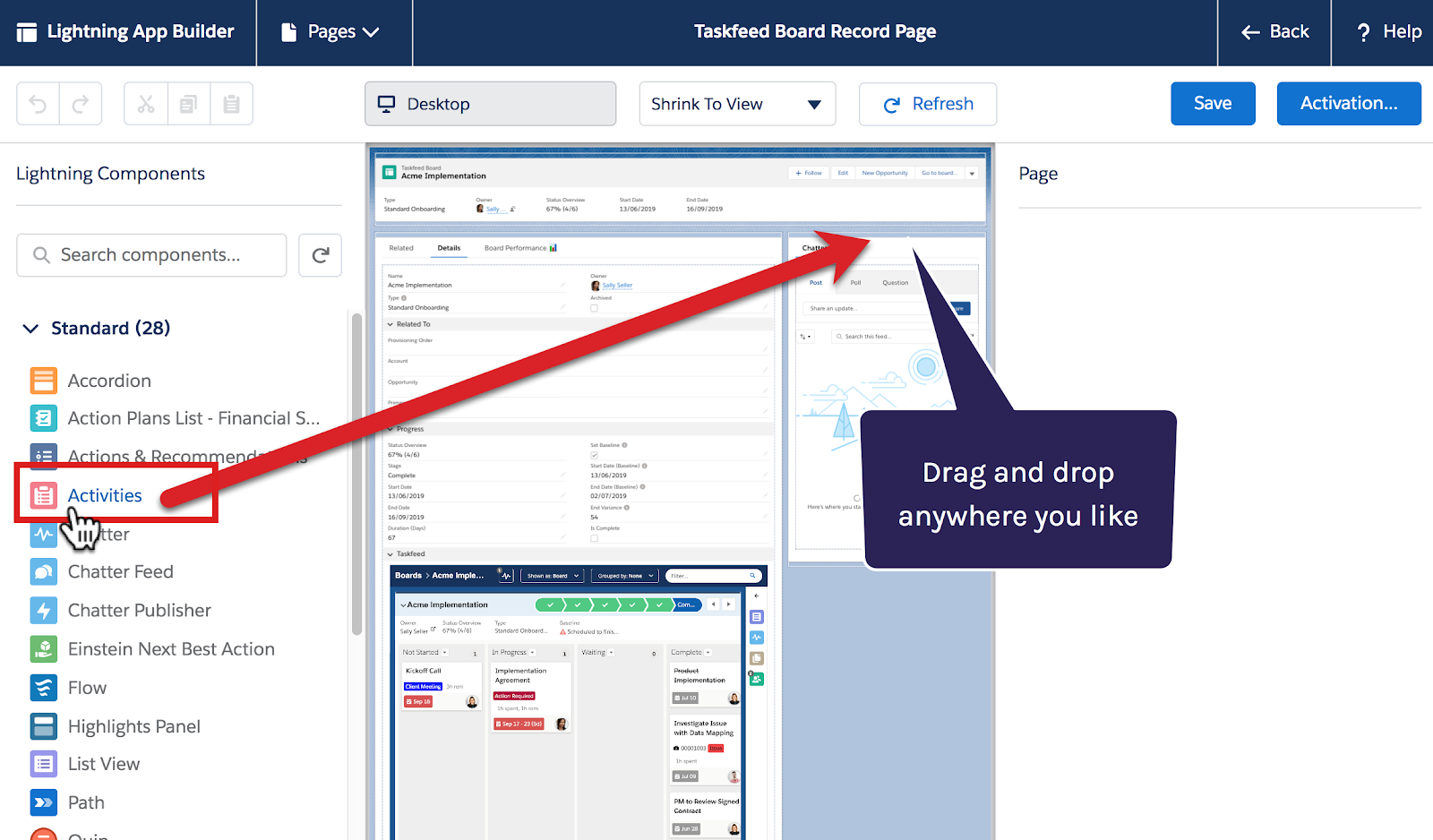Screen dimensions: 1433x840
Task: Click the Activation button
Action: (x=1349, y=104)
